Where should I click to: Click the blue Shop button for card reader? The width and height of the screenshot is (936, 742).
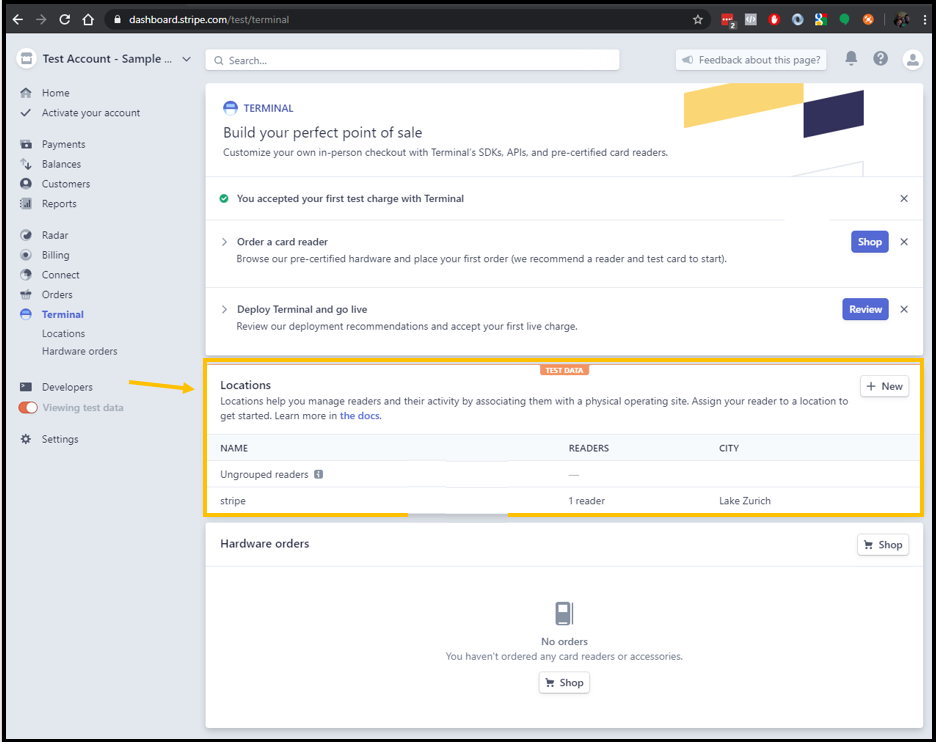(870, 242)
